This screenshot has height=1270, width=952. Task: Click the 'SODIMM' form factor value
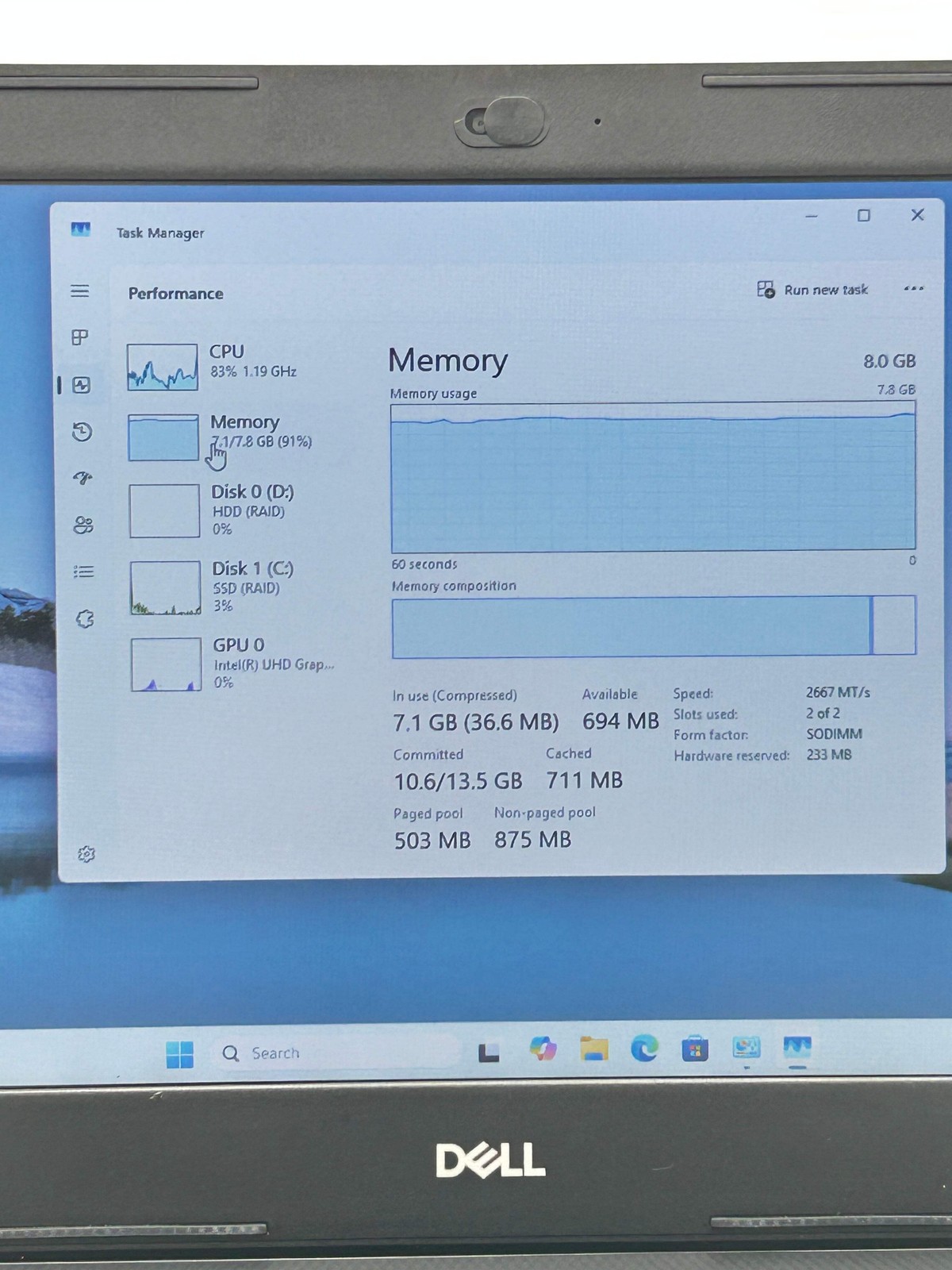click(x=834, y=734)
